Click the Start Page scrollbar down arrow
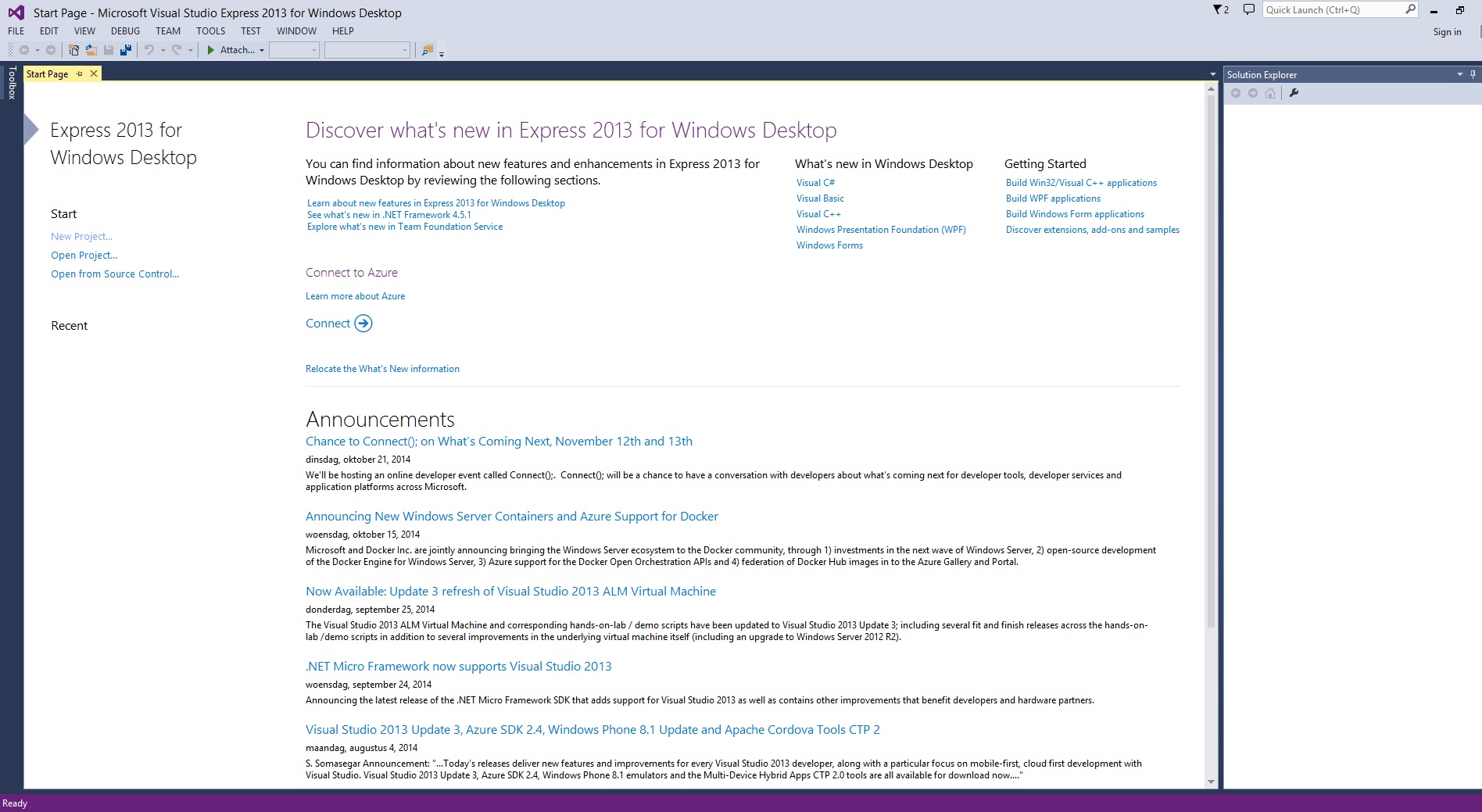 click(1211, 782)
